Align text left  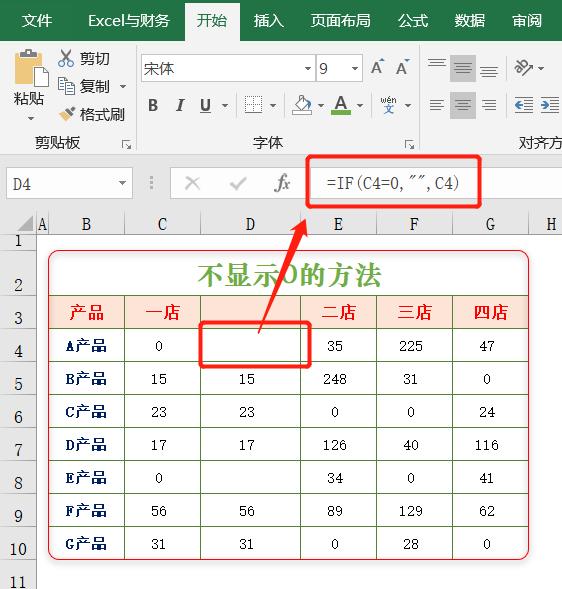(x=437, y=105)
